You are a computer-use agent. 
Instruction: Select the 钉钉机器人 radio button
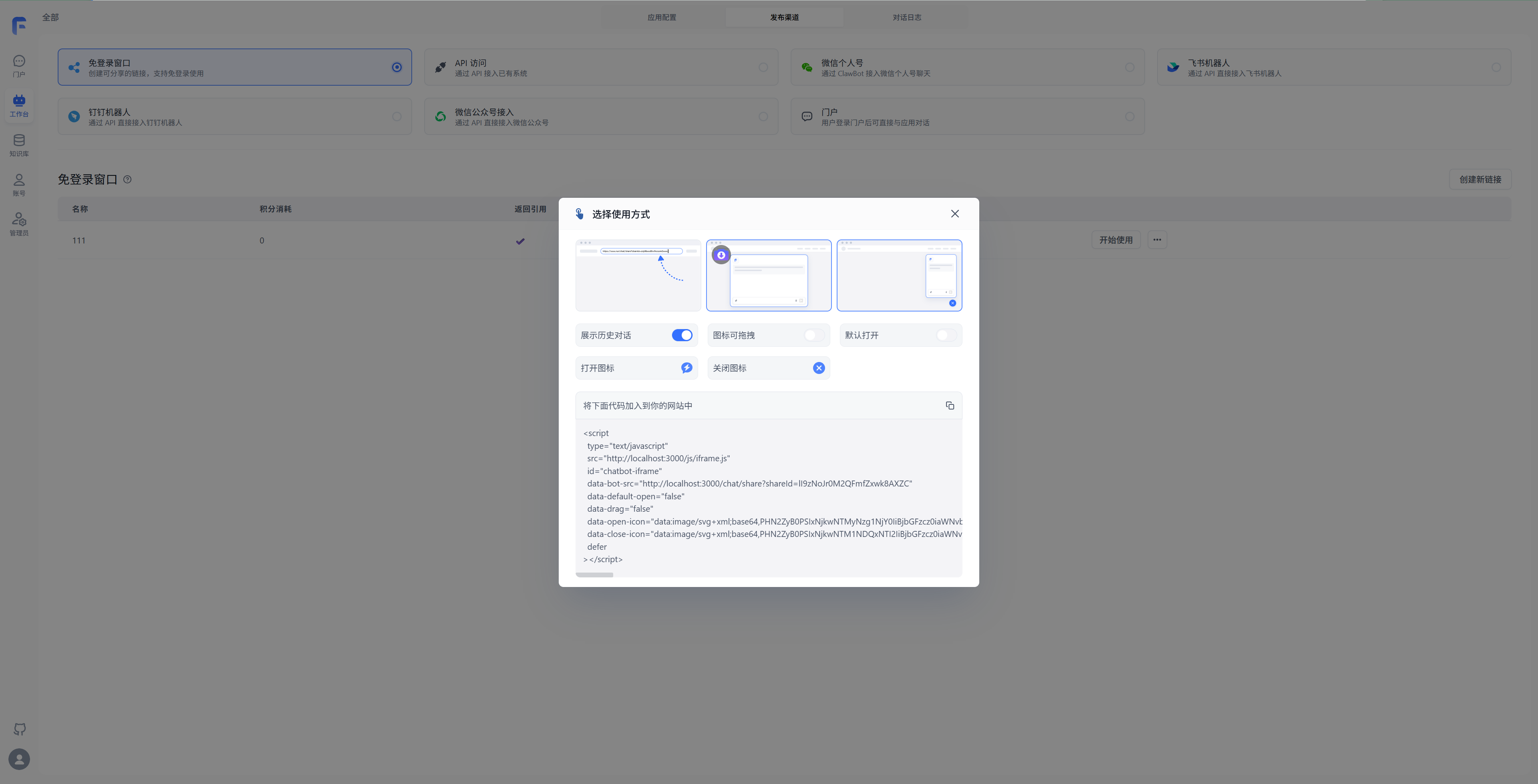point(397,117)
